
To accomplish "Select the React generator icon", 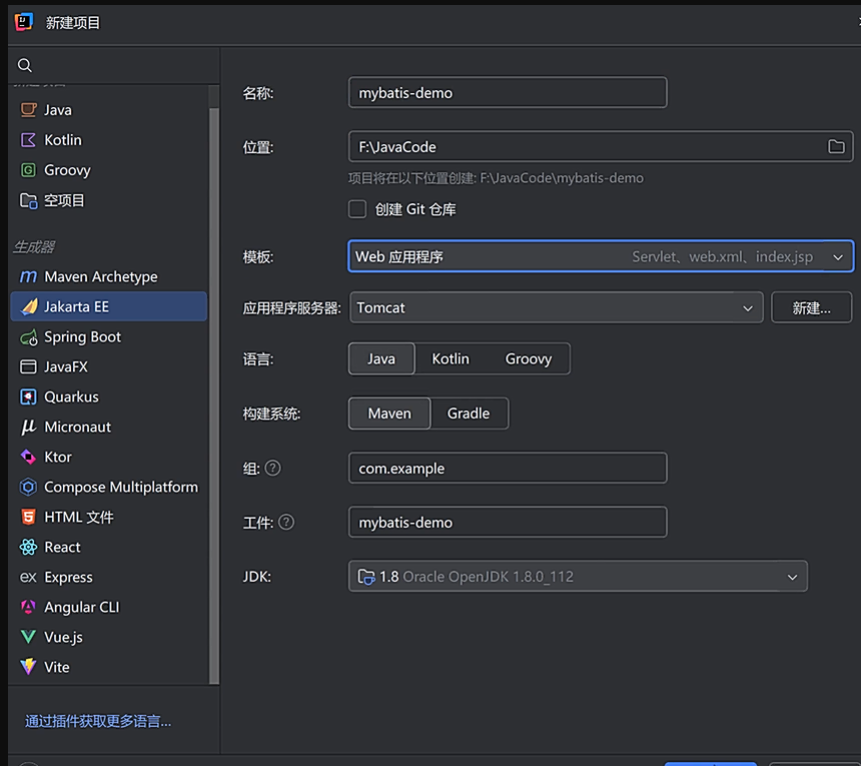I will click(28, 547).
